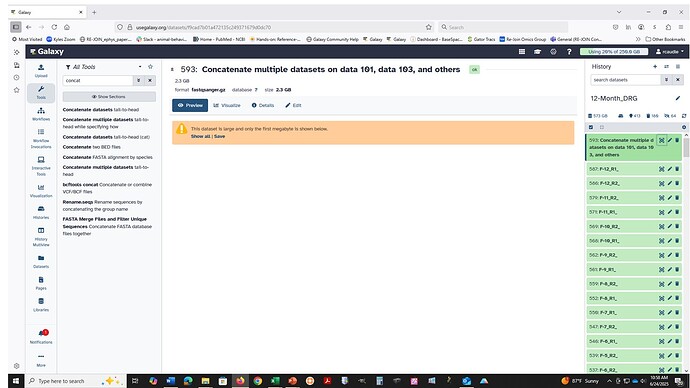The width and height of the screenshot is (690, 388).
Task: Open the Notifications bell icon
Action: pyautogui.click(x=41, y=336)
